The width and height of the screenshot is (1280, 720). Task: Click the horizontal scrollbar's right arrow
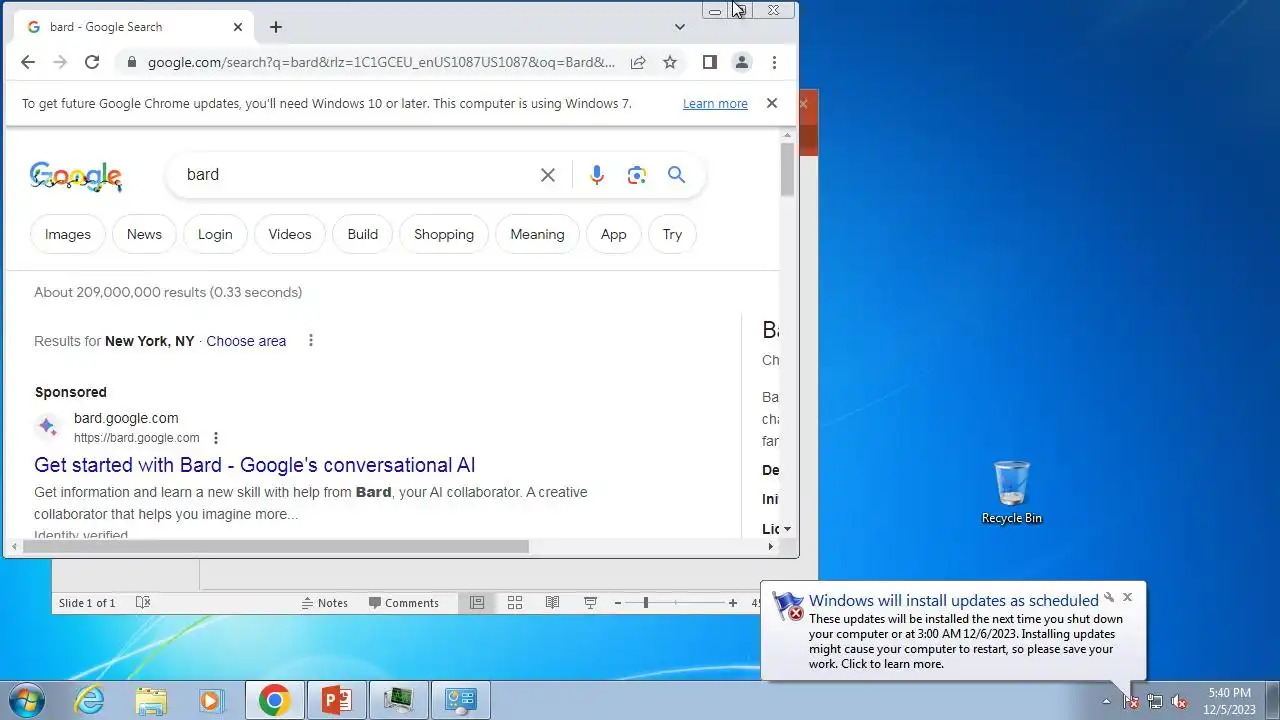[x=771, y=547]
